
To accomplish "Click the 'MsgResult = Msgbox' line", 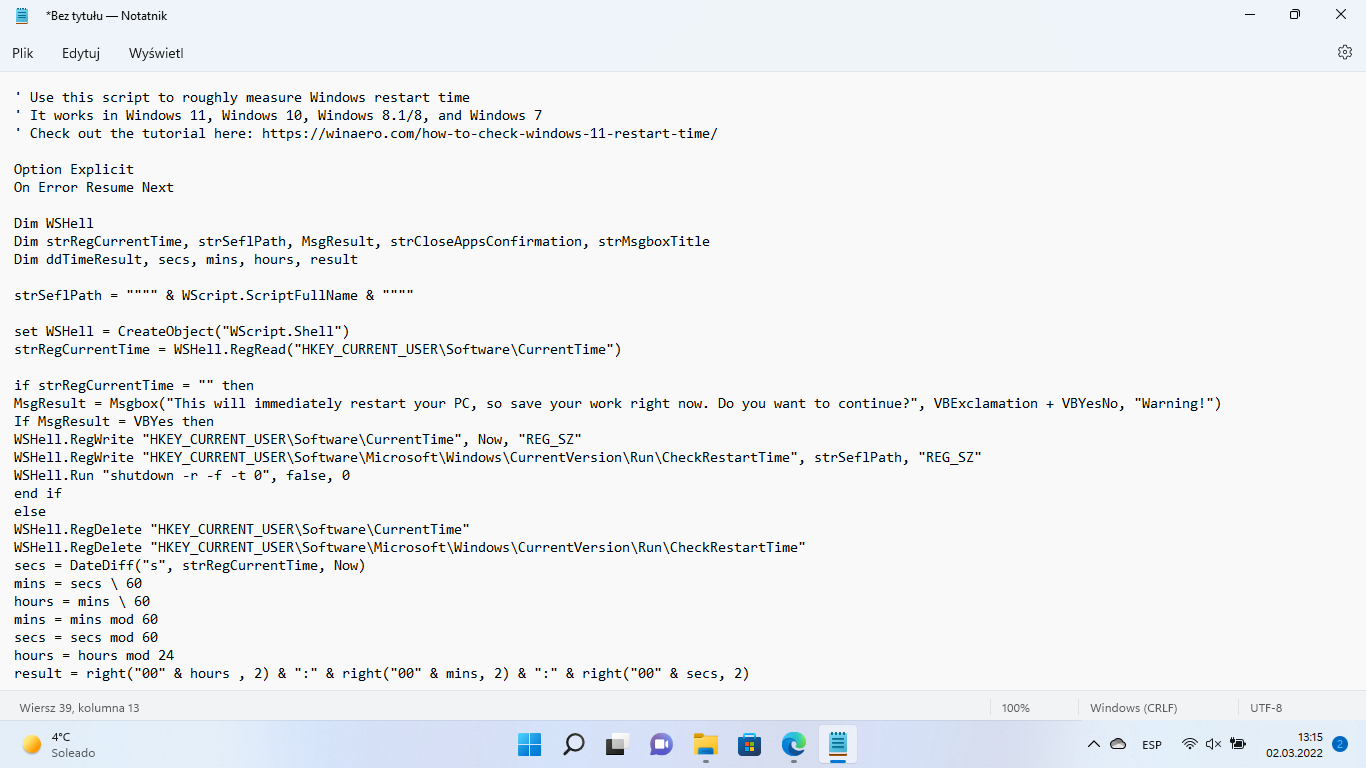I will [x=618, y=403].
